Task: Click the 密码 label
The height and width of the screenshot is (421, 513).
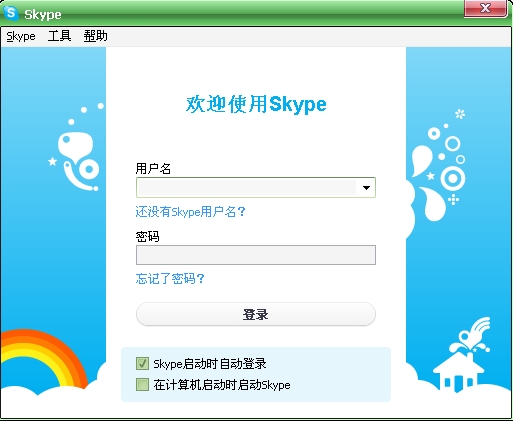Action: pyautogui.click(x=147, y=237)
